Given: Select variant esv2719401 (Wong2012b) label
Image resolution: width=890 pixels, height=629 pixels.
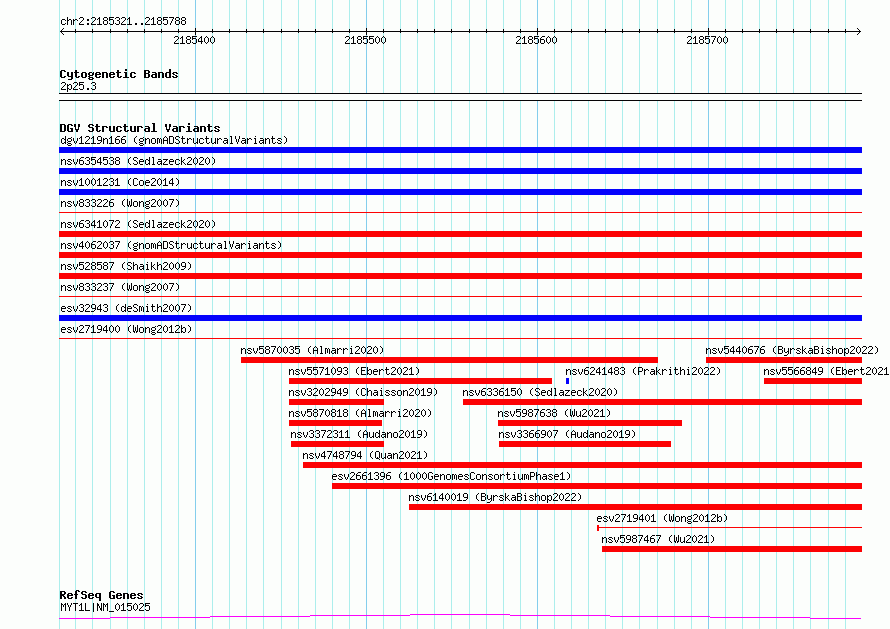Looking at the screenshot, I should [662, 518].
